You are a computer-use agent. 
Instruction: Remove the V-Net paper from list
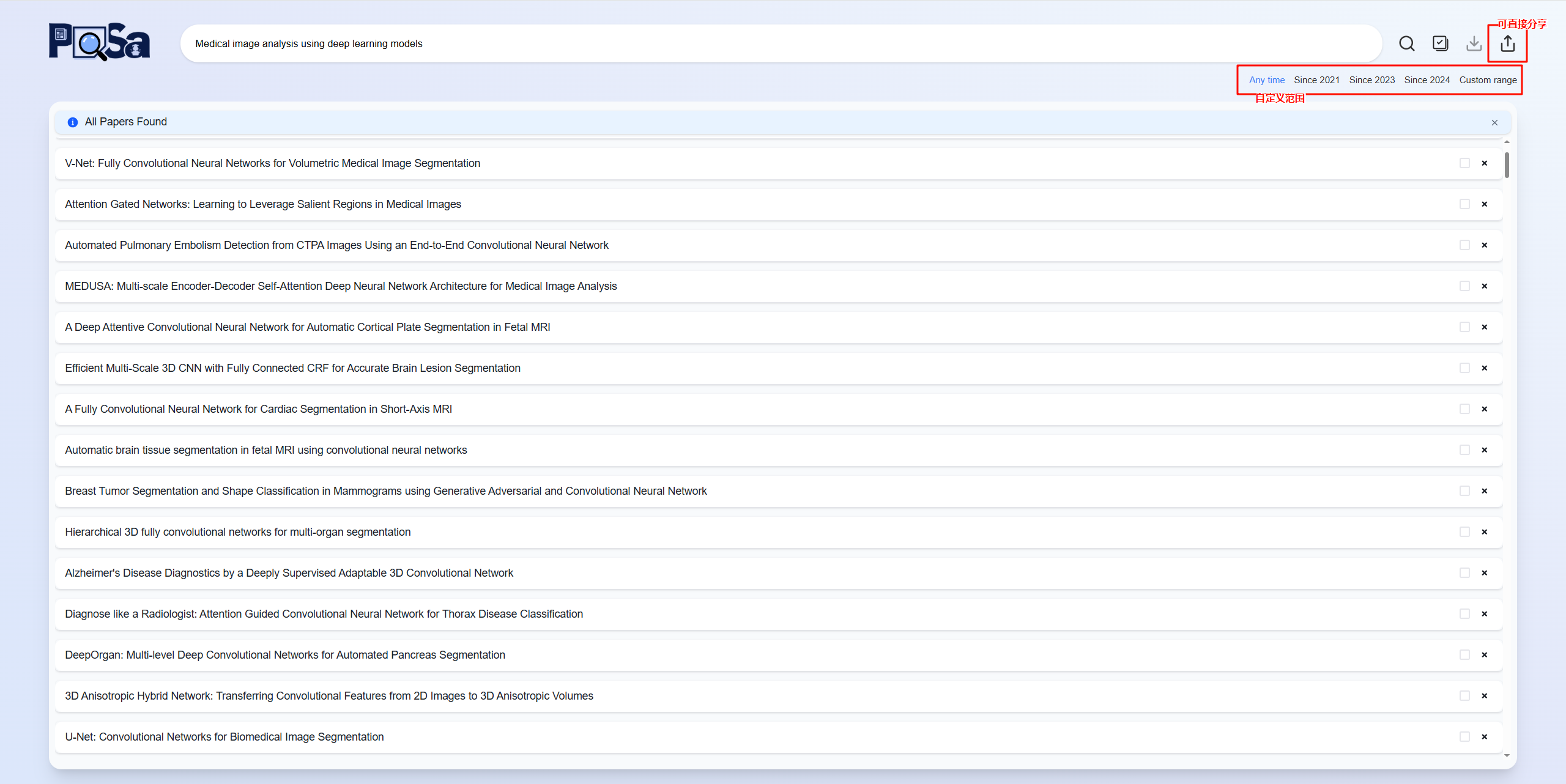pyautogui.click(x=1484, y=163)
